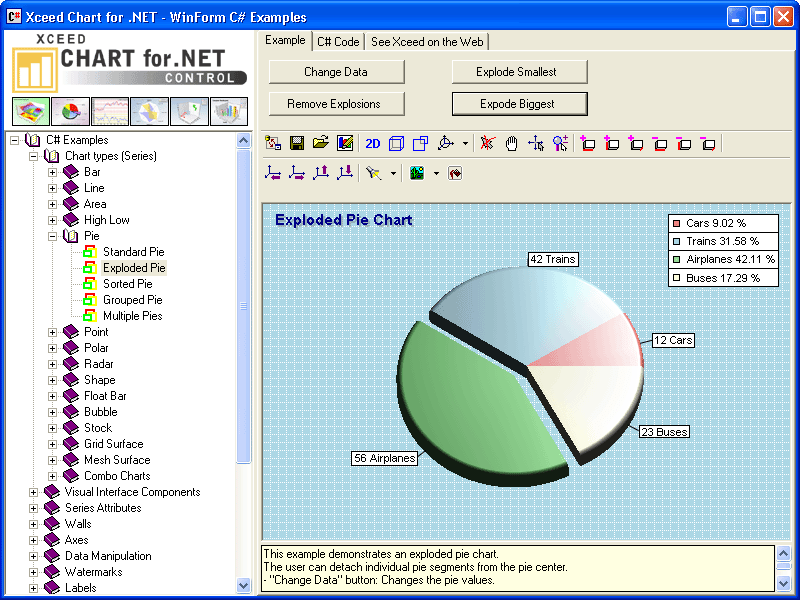
Task: Click the 3D bar chart gallery thumbnail
Action: coord(229,111)
